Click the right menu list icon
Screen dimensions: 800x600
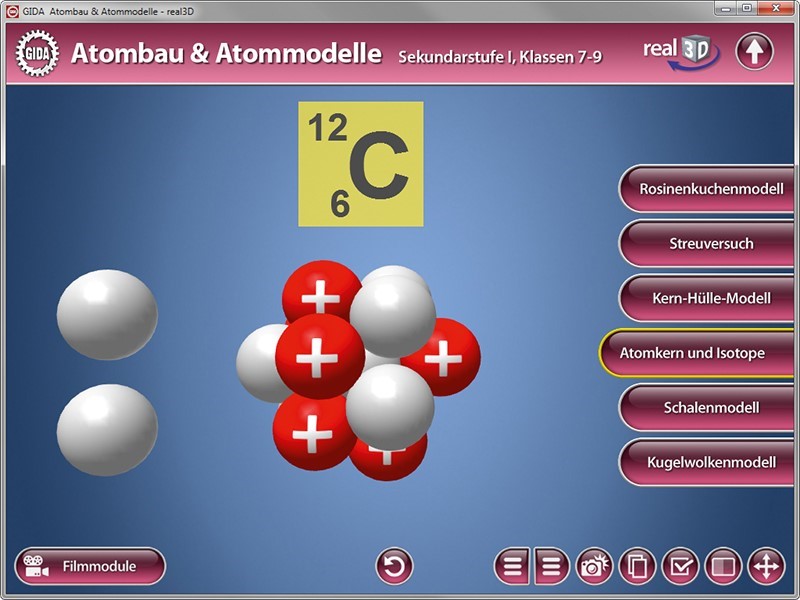click(551, 567)
